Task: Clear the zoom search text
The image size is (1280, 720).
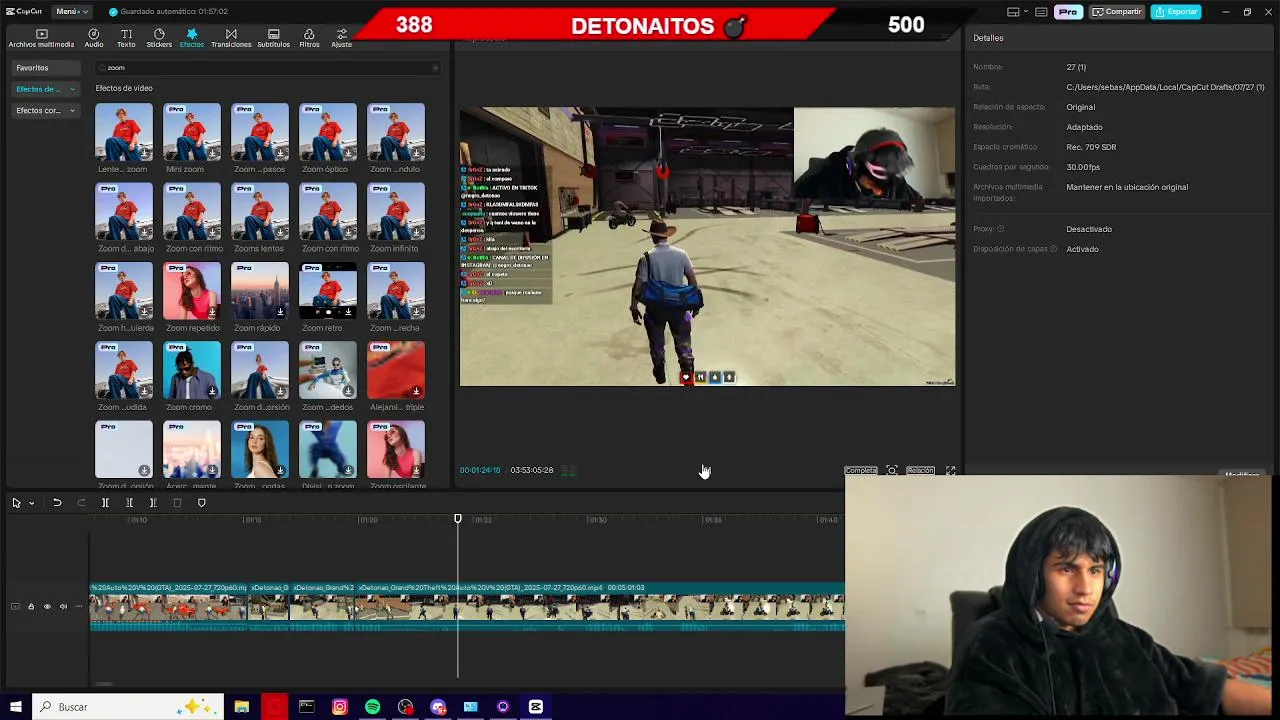Action: (435, 68)
